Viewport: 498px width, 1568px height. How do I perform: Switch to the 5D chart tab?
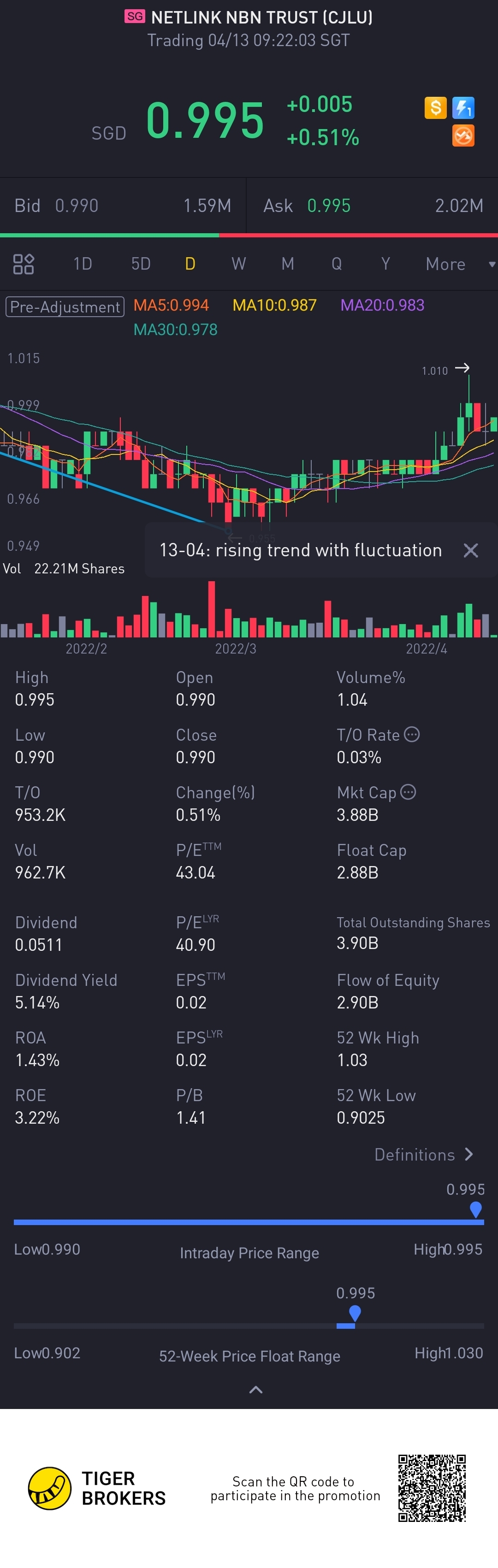[141, 264]
